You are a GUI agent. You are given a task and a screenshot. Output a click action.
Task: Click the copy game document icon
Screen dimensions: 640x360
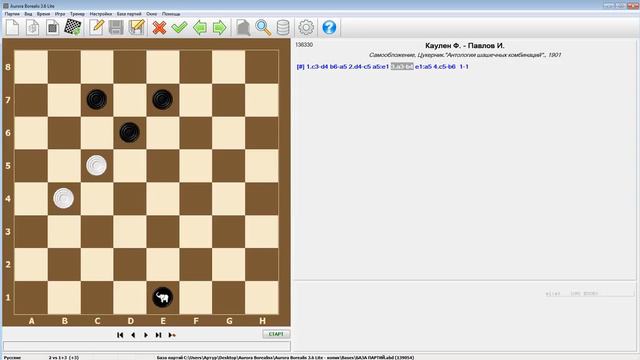point(33,27)
